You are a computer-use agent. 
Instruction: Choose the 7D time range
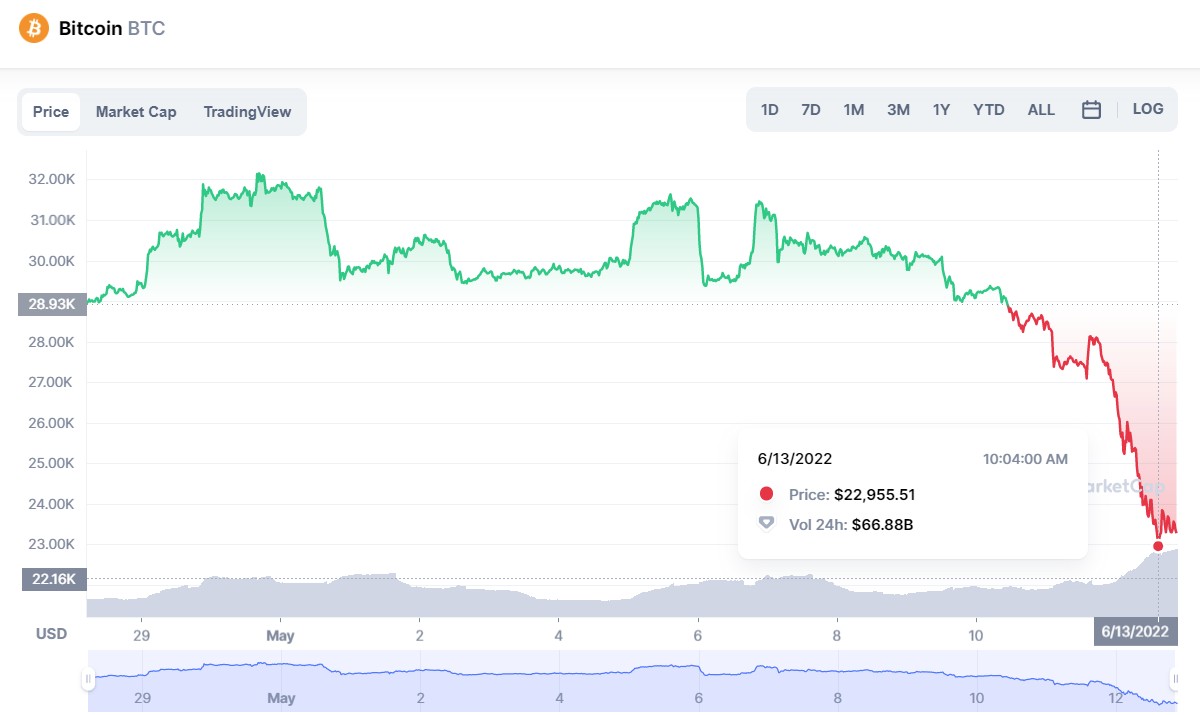(x=810, y=110)
